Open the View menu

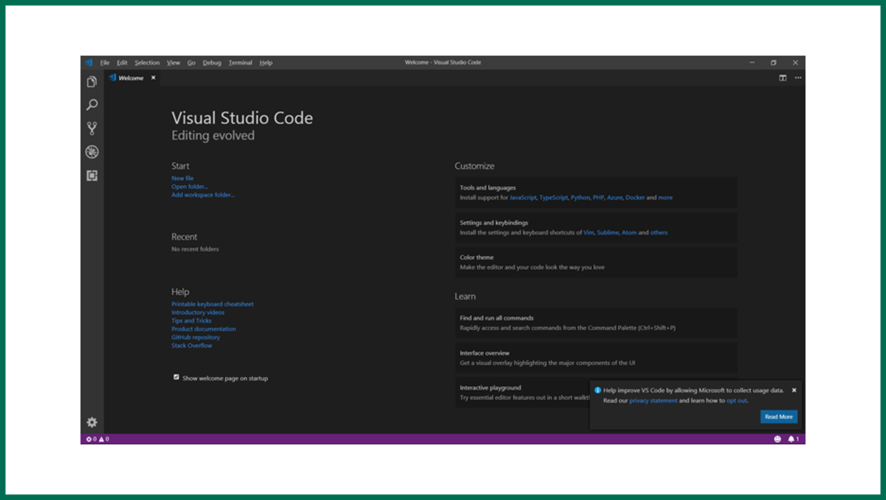173,63
